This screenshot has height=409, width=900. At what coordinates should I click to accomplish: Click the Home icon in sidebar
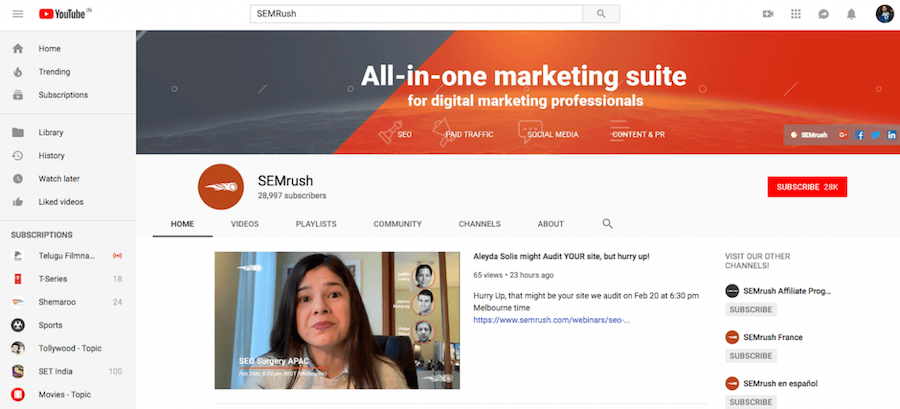coord(18,49)
